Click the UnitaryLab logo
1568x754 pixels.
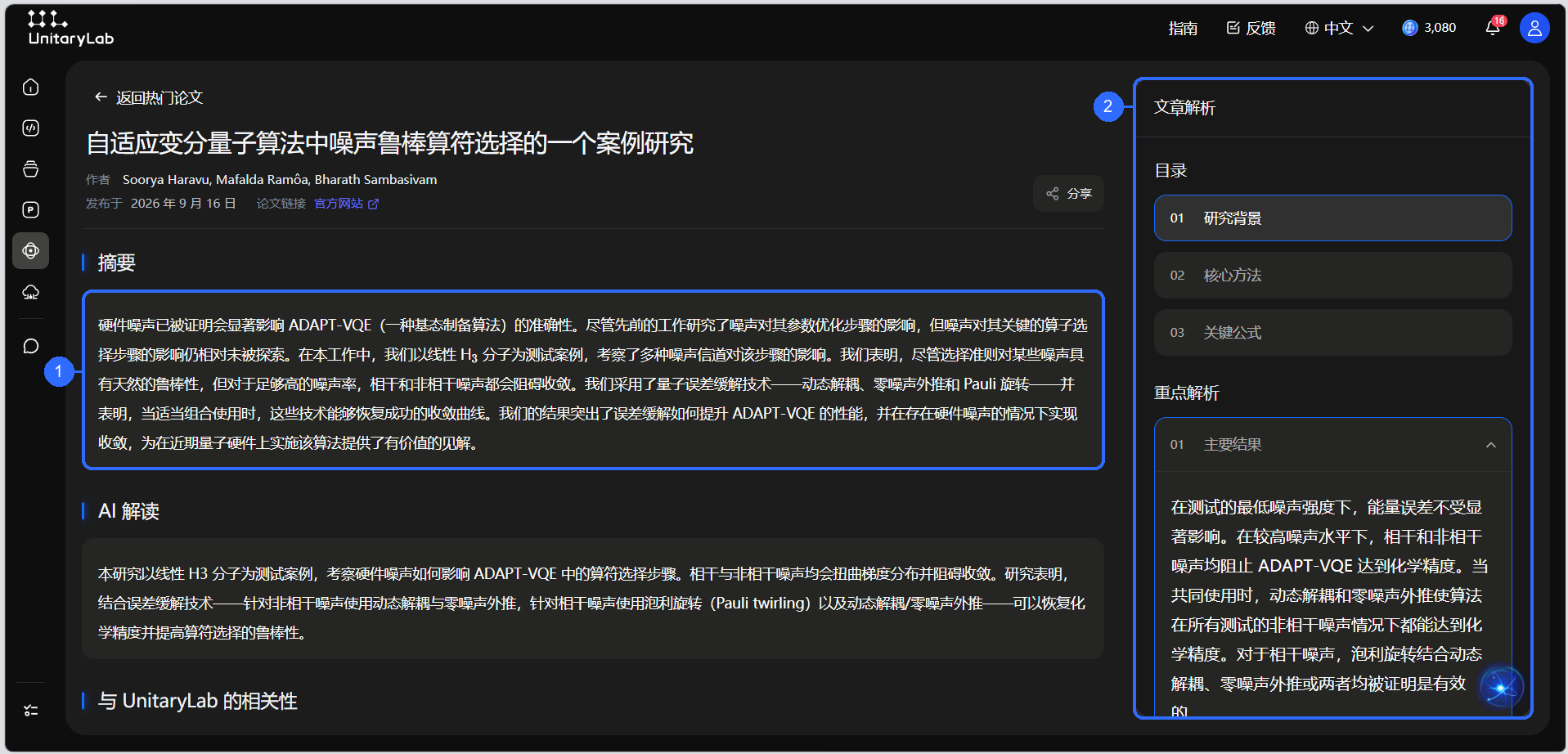[x=70, y=29]
